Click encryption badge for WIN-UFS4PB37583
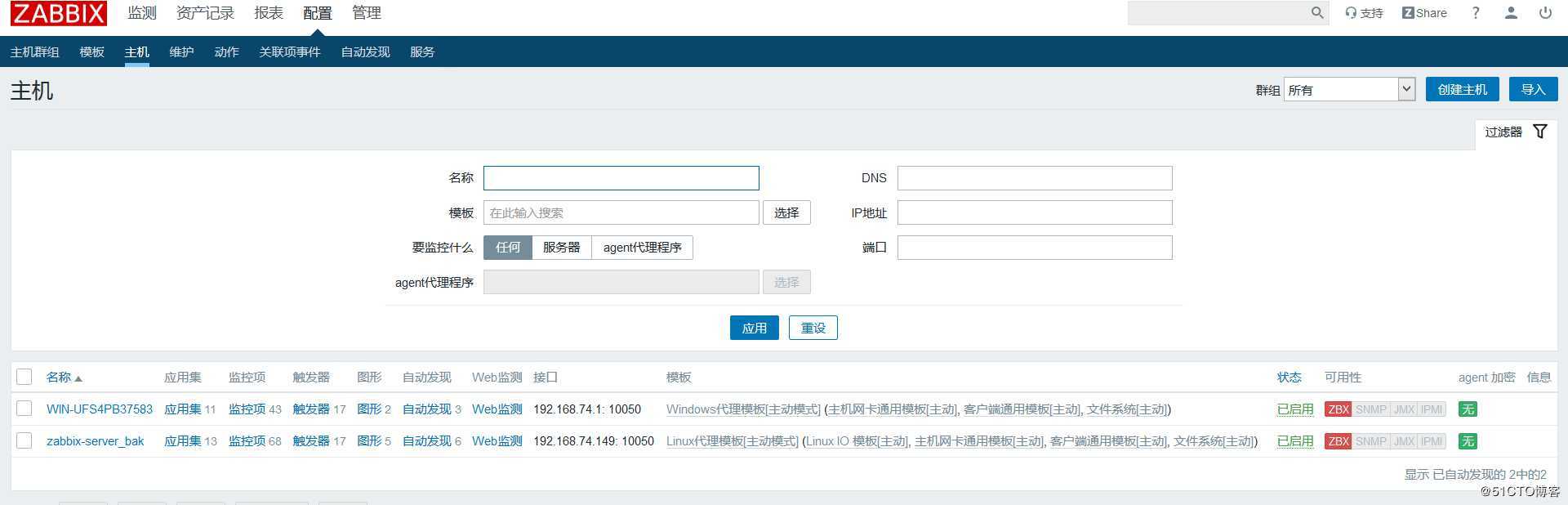The height and width of the screenshot is (505, 1568). pos(1468,409)
